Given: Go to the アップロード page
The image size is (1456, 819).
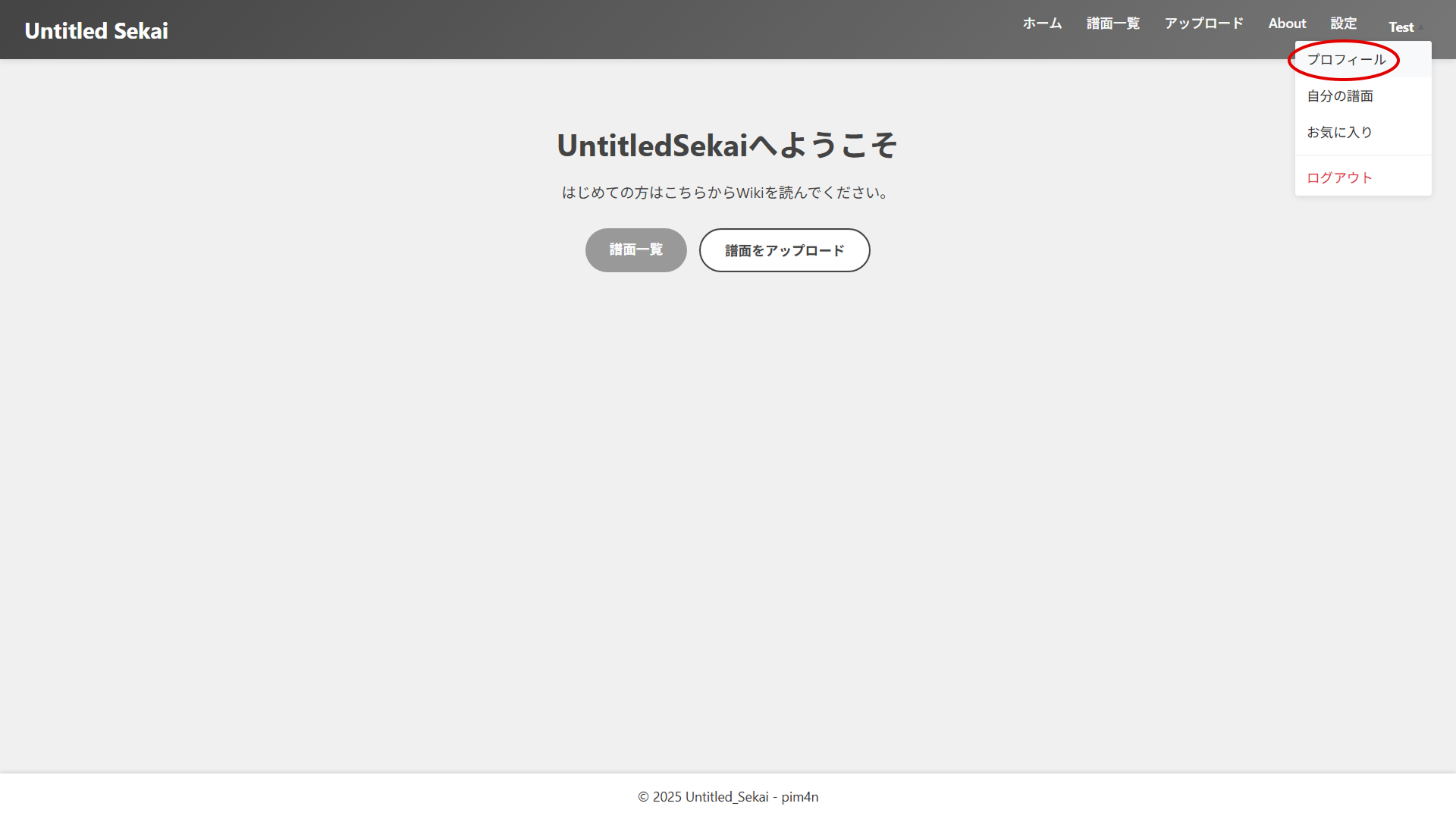Looking at the screenshot, I should [x=1204, y=24].
